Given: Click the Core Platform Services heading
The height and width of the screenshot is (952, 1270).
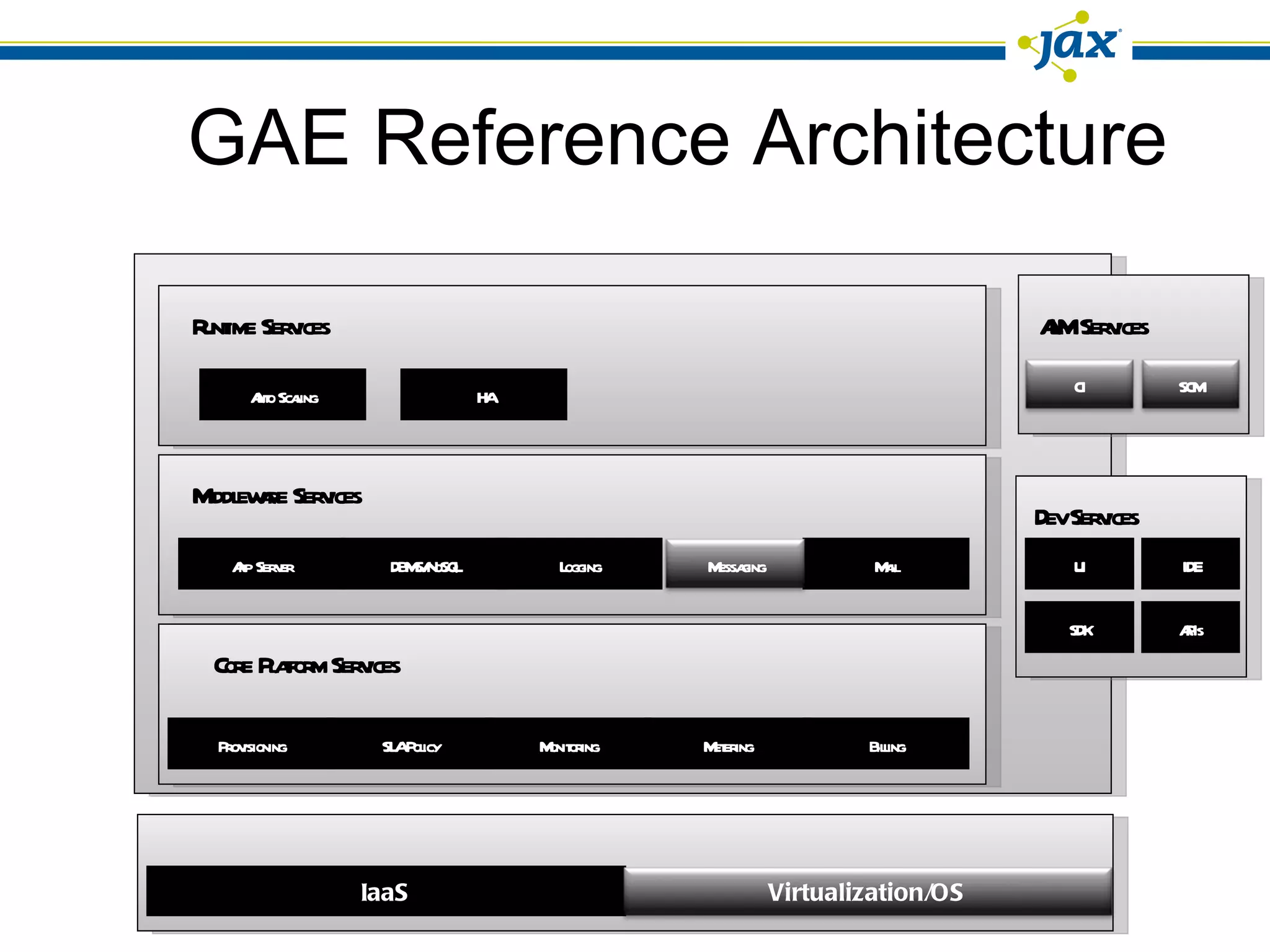Looking at the screenshot, I should (x=307, y=666).
